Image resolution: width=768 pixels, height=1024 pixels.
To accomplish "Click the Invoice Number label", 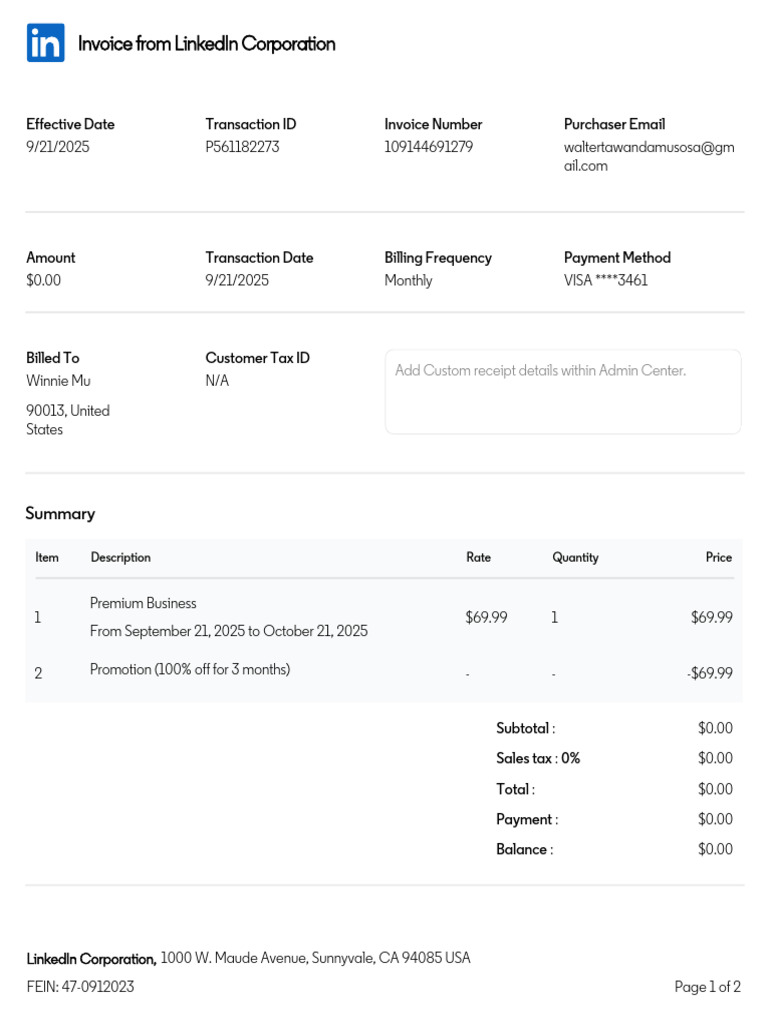I will pos(433,124).
